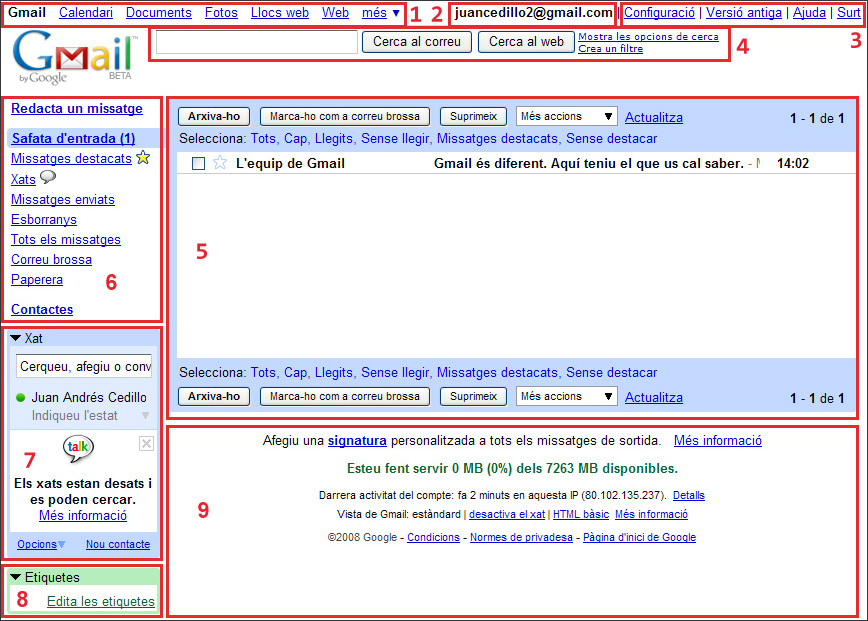The height and width of the screenshot is (621, 868).
Task: Open the top Més accions dropdown
Action: tap(566, 117)
